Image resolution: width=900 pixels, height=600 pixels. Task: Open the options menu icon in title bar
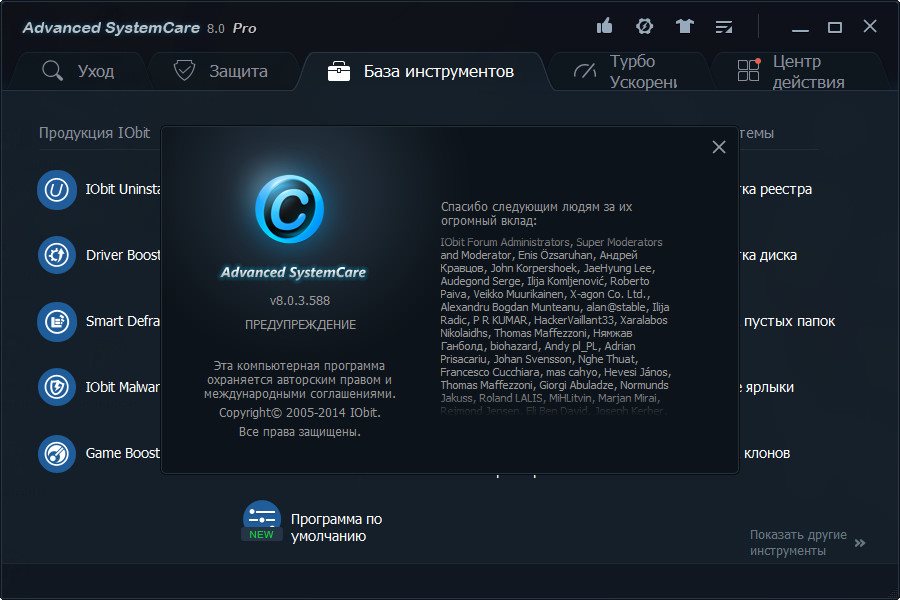coord(724,26)
